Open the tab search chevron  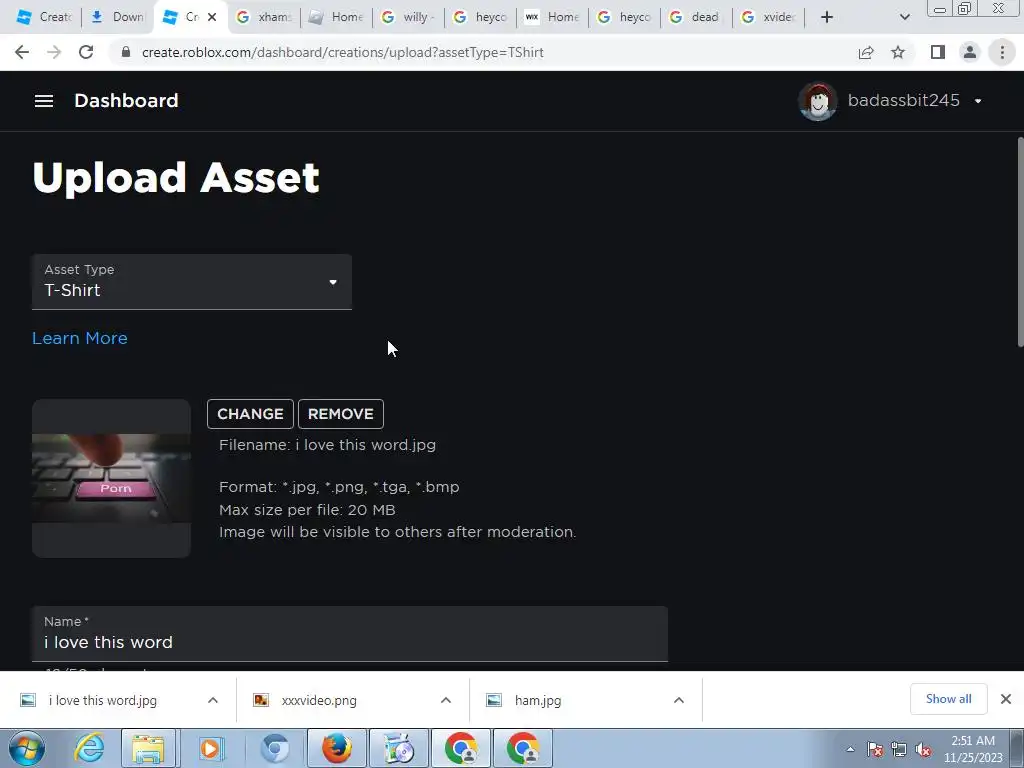click(904, 17)
